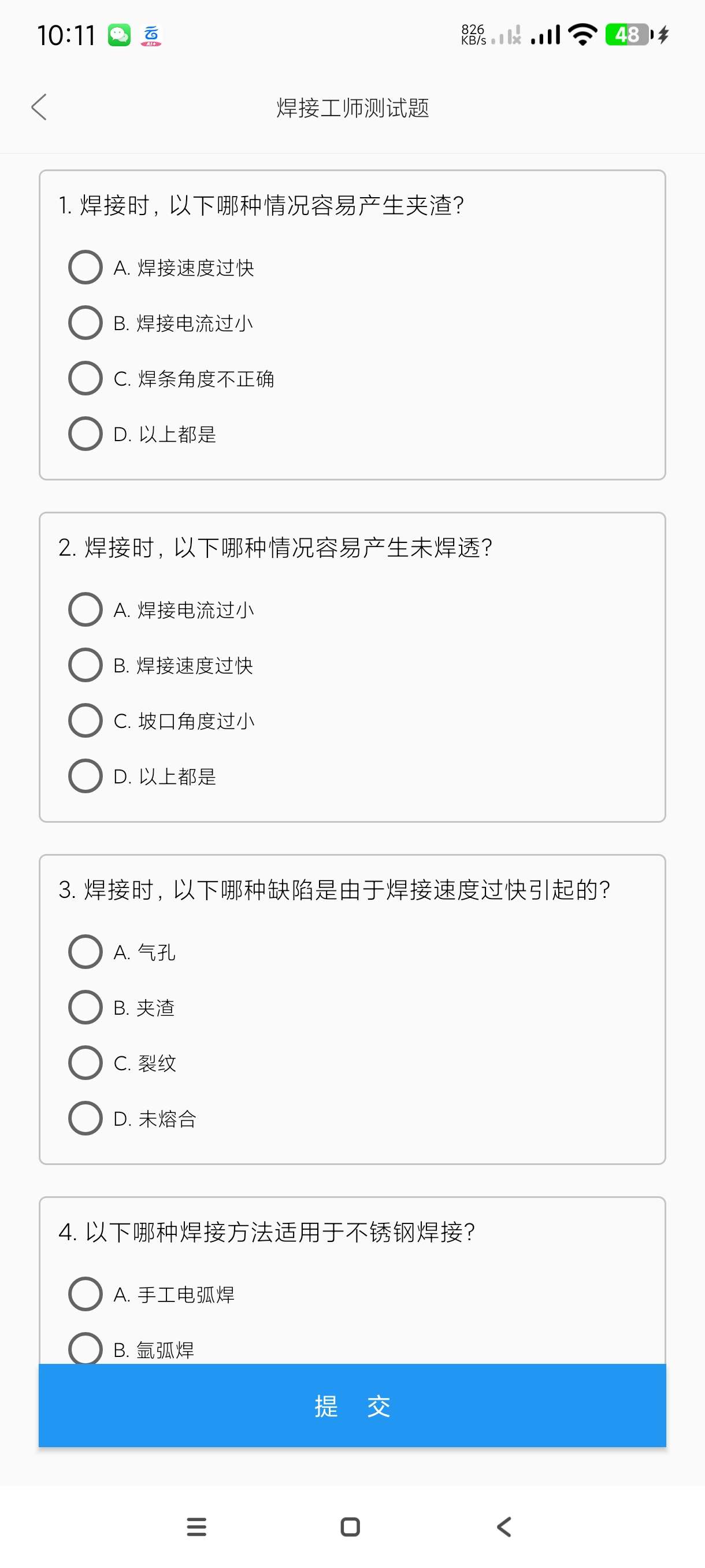
Task: Tap the 焊接工师测试题 page title
Action: point(352,108)
